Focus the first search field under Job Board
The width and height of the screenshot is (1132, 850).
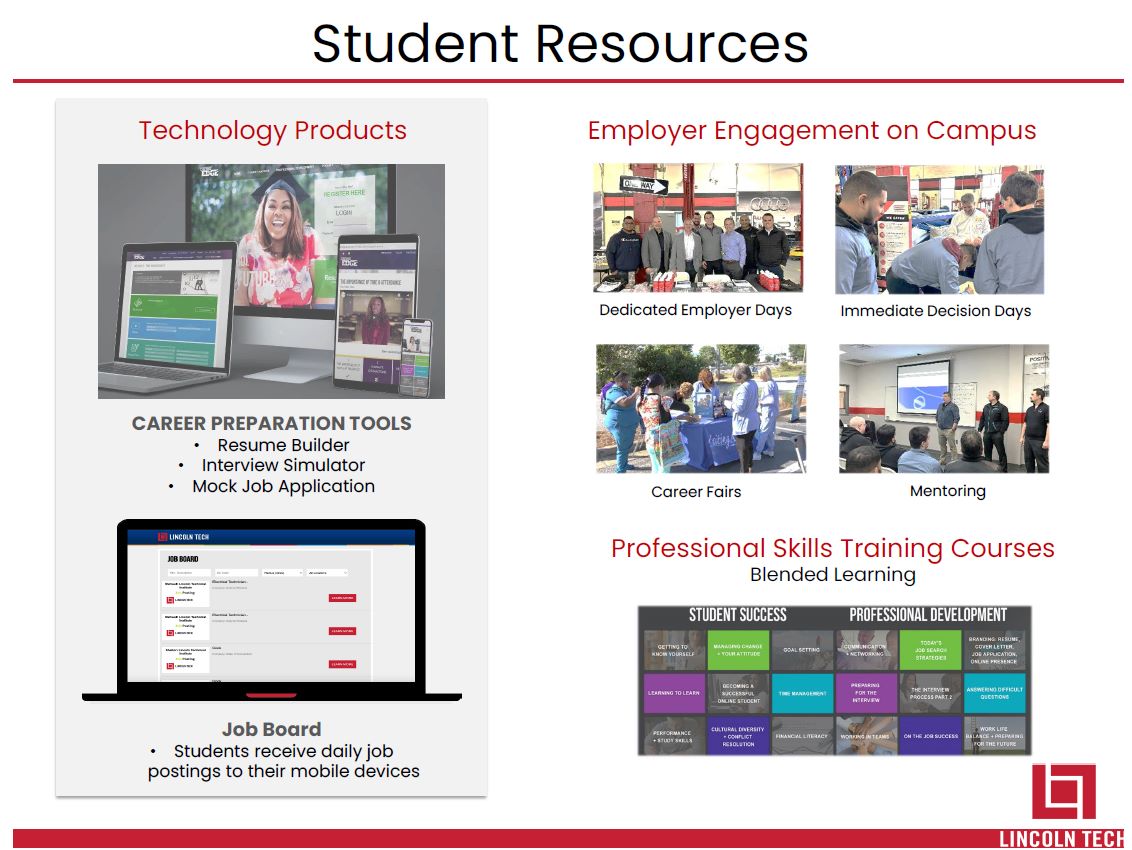[189, 573]
